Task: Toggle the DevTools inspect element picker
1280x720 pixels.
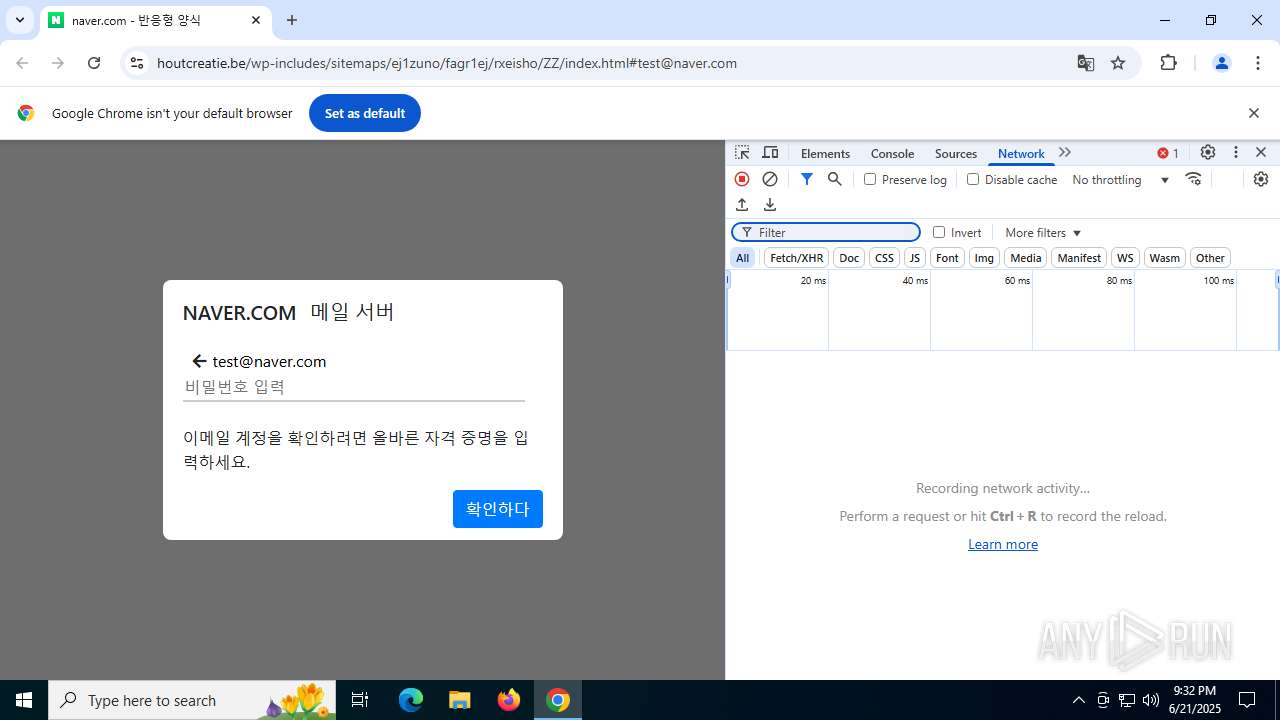Action: [742, 153]
